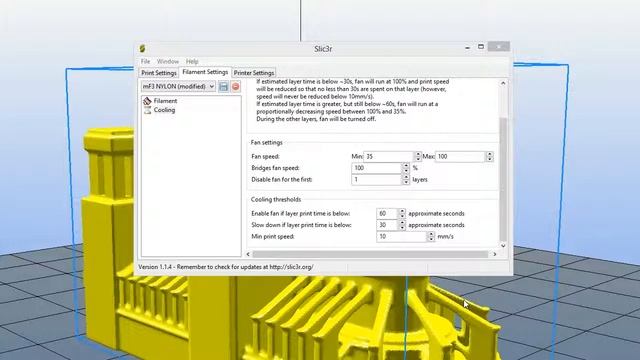Save the current filament preset
The image size is (640, 360).
223,87
